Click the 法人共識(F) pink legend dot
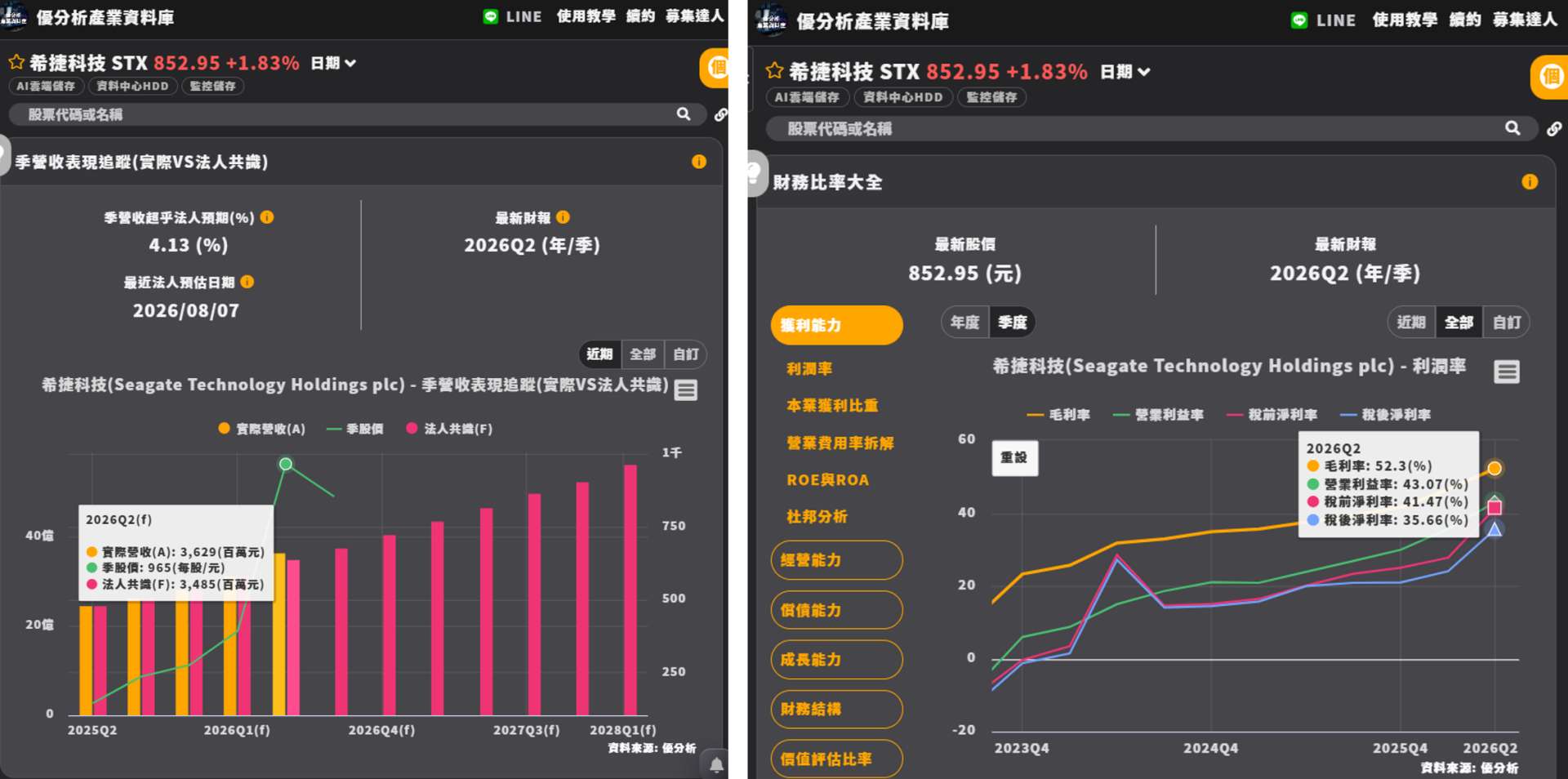This screenshot has width=1568, height=779. tap(412, 428)
